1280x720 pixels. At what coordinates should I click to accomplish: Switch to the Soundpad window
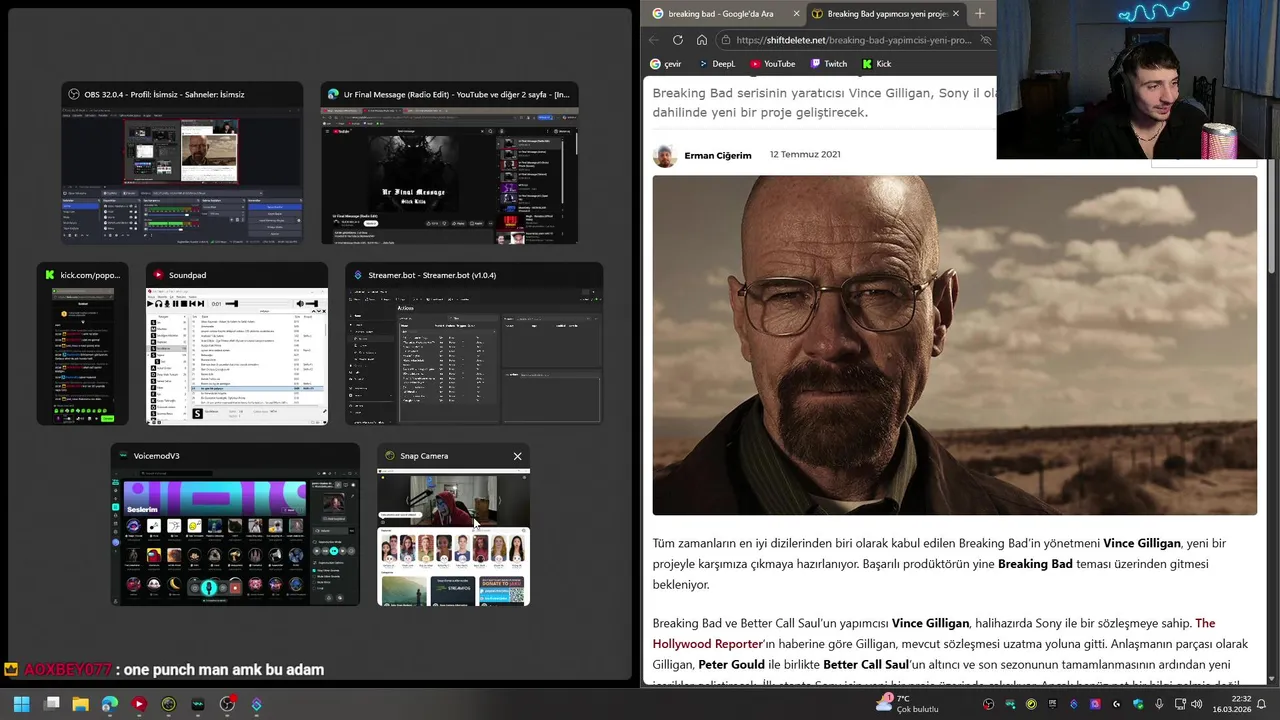click(x=237, y=344)
